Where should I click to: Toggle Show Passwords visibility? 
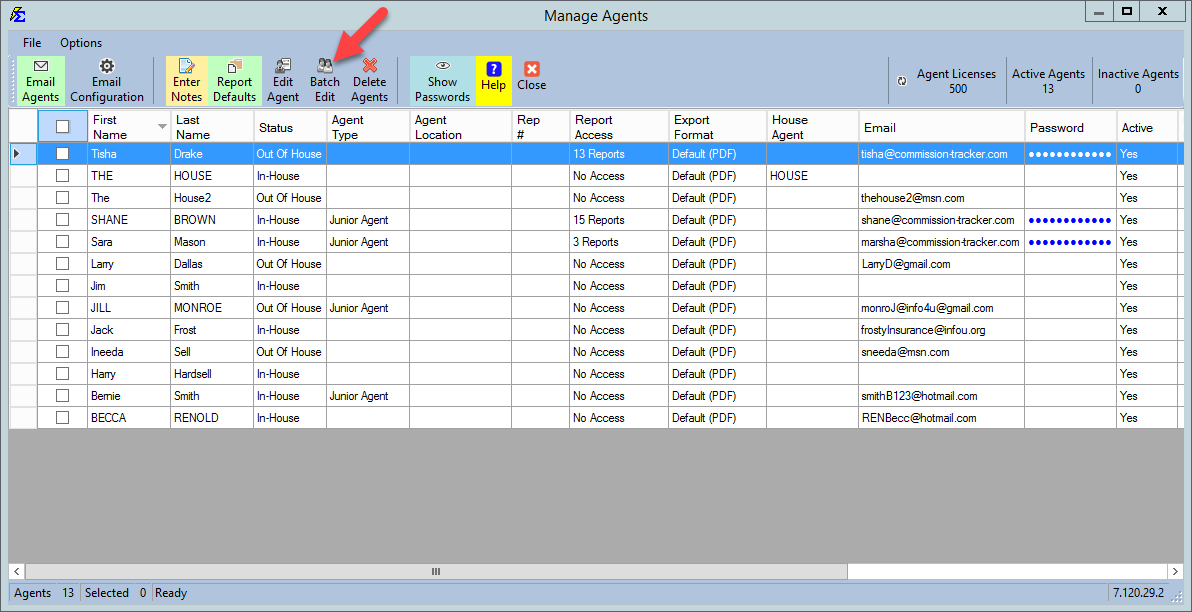441,80
